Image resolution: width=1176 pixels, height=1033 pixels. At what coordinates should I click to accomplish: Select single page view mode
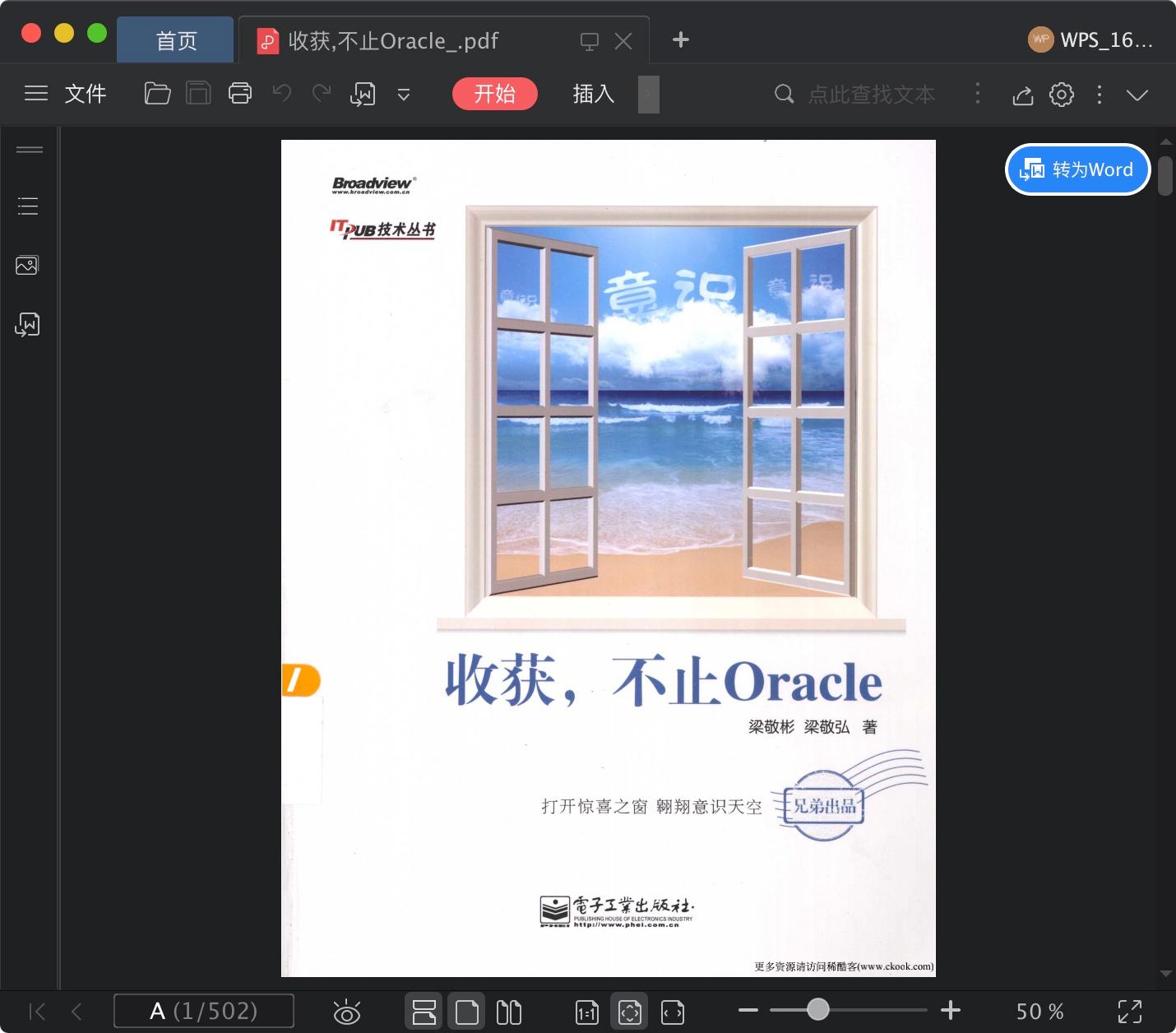pyautogui.click(x=466, y=1012)
